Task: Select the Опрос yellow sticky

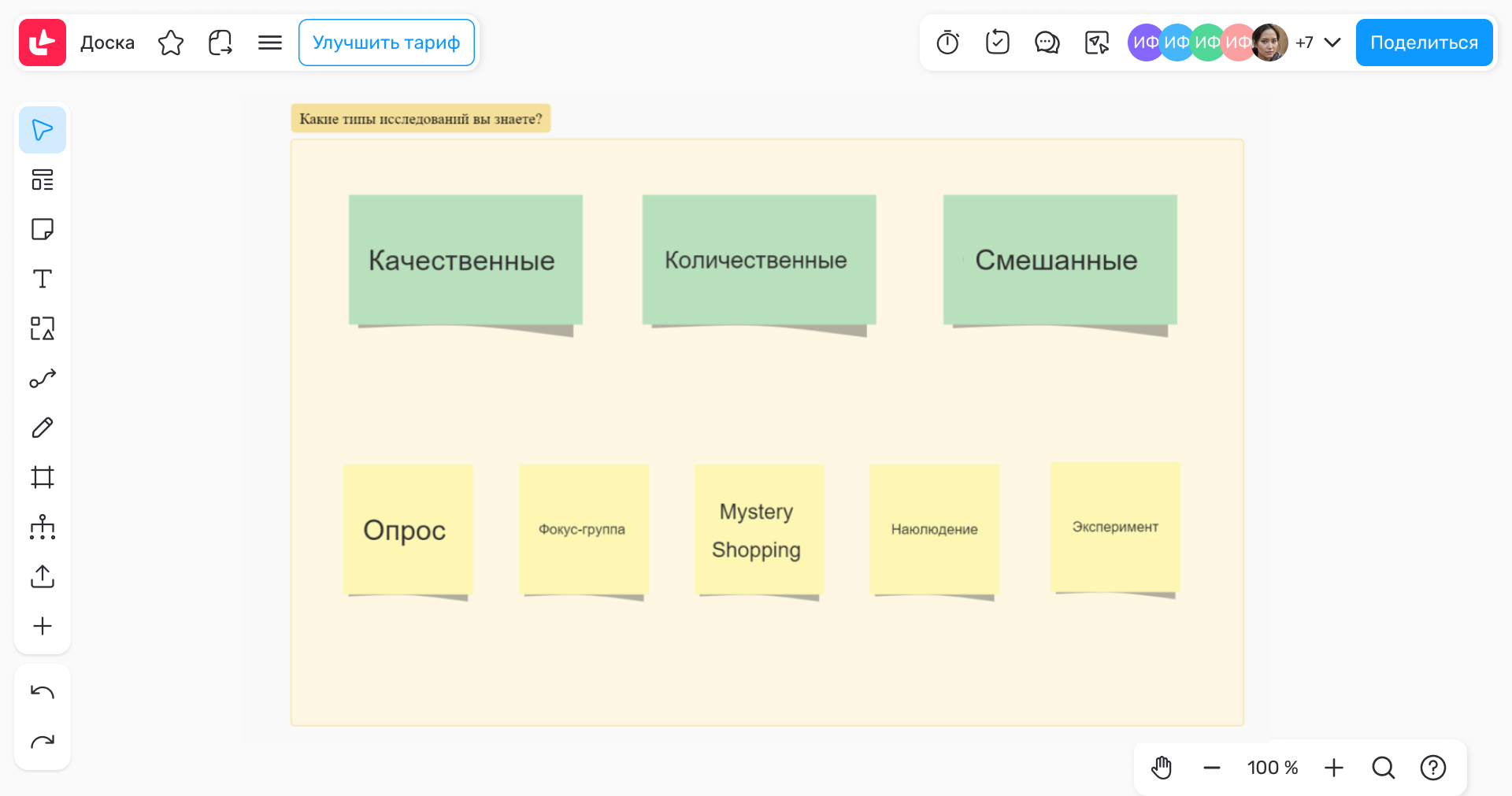Action: tap(408, 529)
